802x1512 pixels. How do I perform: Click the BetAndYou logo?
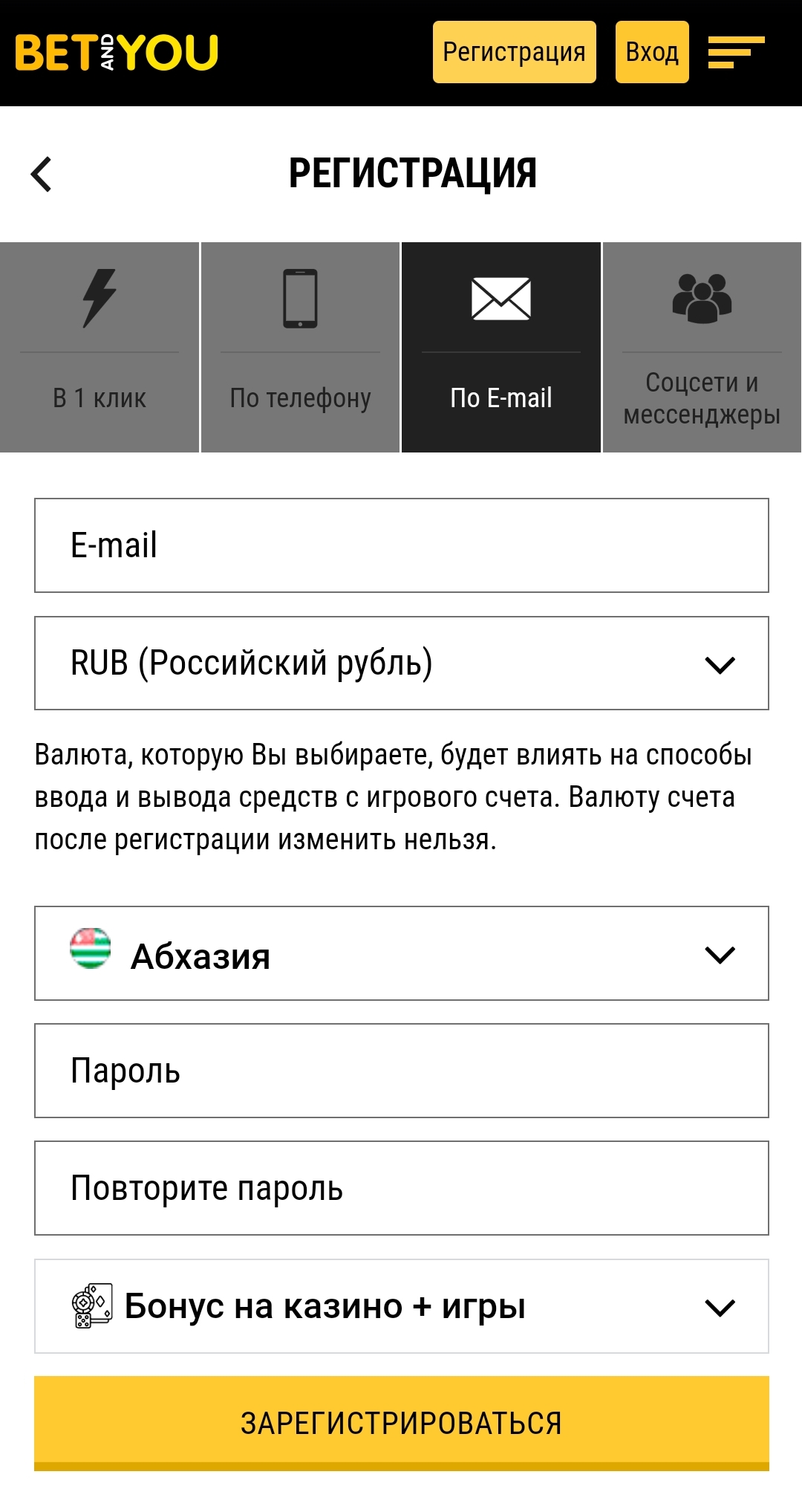point(117,52)
